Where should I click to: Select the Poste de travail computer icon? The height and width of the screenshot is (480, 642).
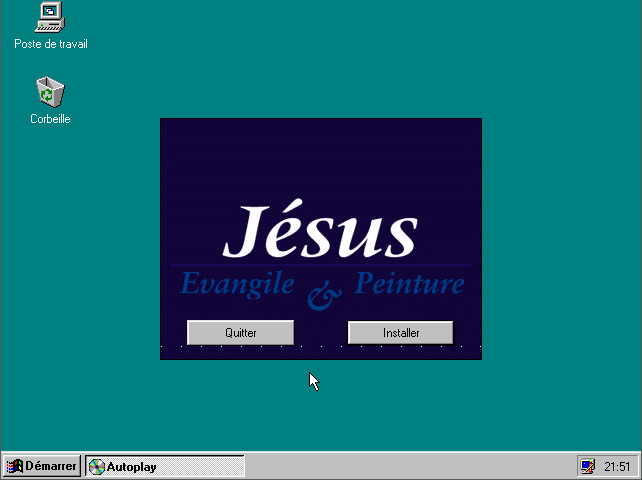point(50,18)
